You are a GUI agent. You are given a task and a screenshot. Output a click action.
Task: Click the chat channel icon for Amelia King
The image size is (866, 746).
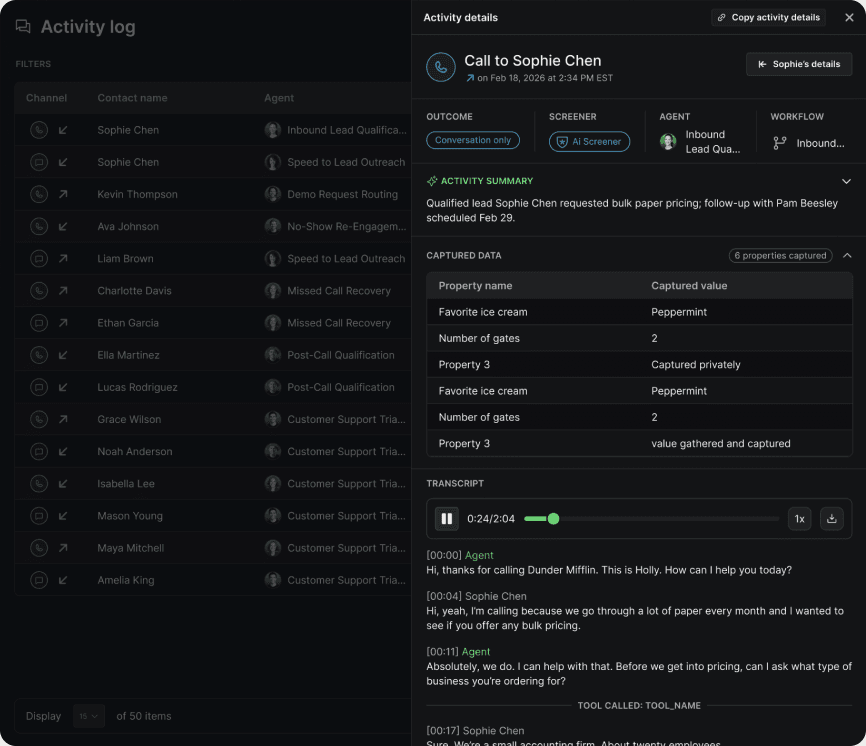[x=39, y=580]
